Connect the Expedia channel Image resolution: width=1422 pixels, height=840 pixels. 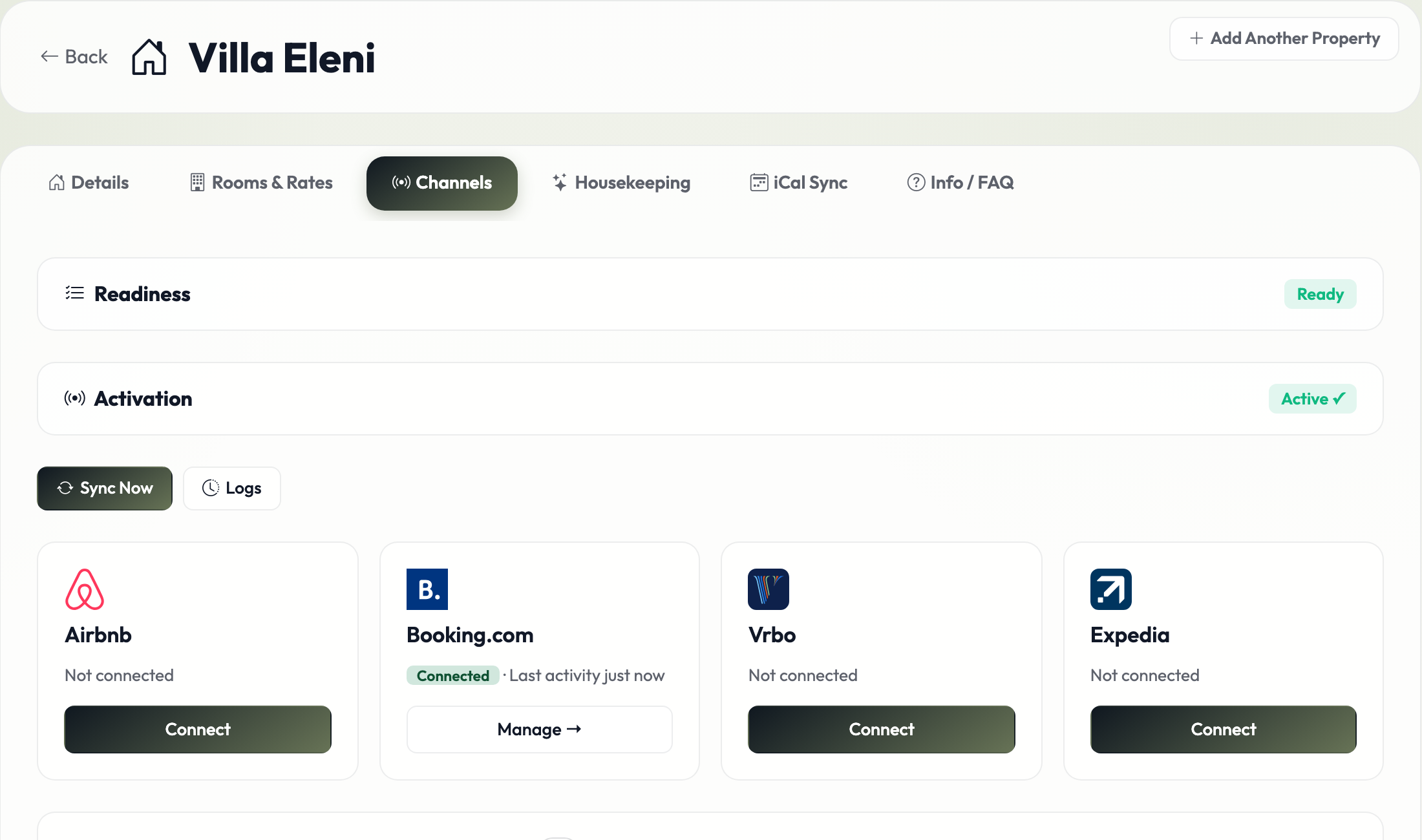[1224, 730]
